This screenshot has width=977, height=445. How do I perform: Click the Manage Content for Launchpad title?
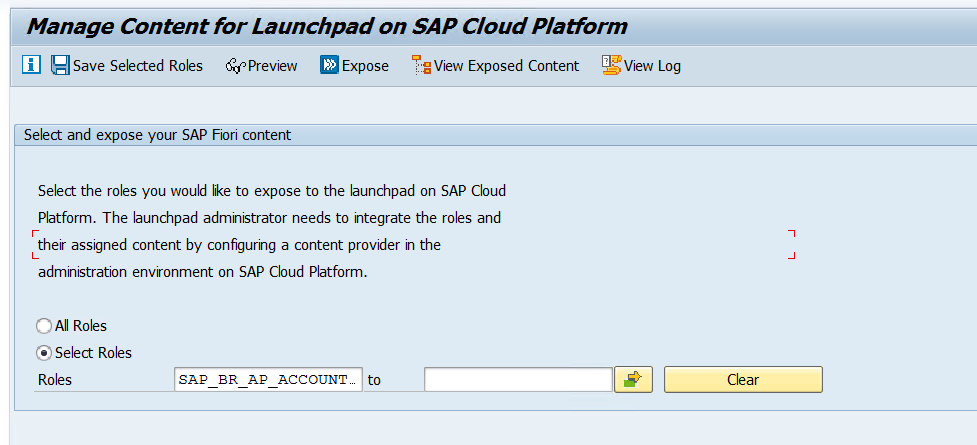pos(327,26)
